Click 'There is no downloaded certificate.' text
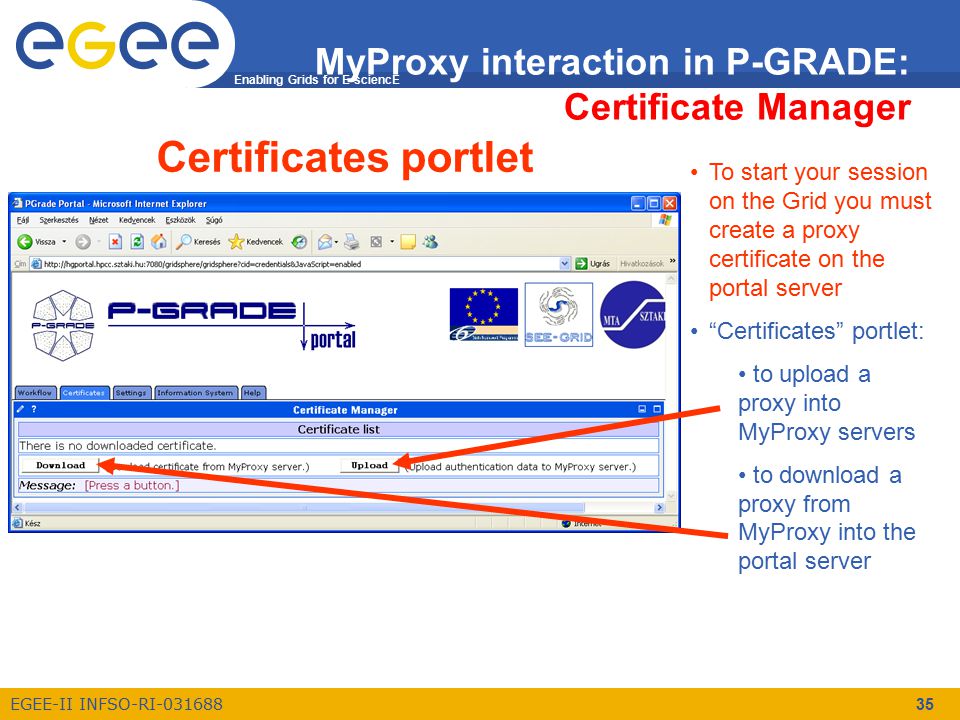This screenshot has width=960, height=720. (118, 446)
